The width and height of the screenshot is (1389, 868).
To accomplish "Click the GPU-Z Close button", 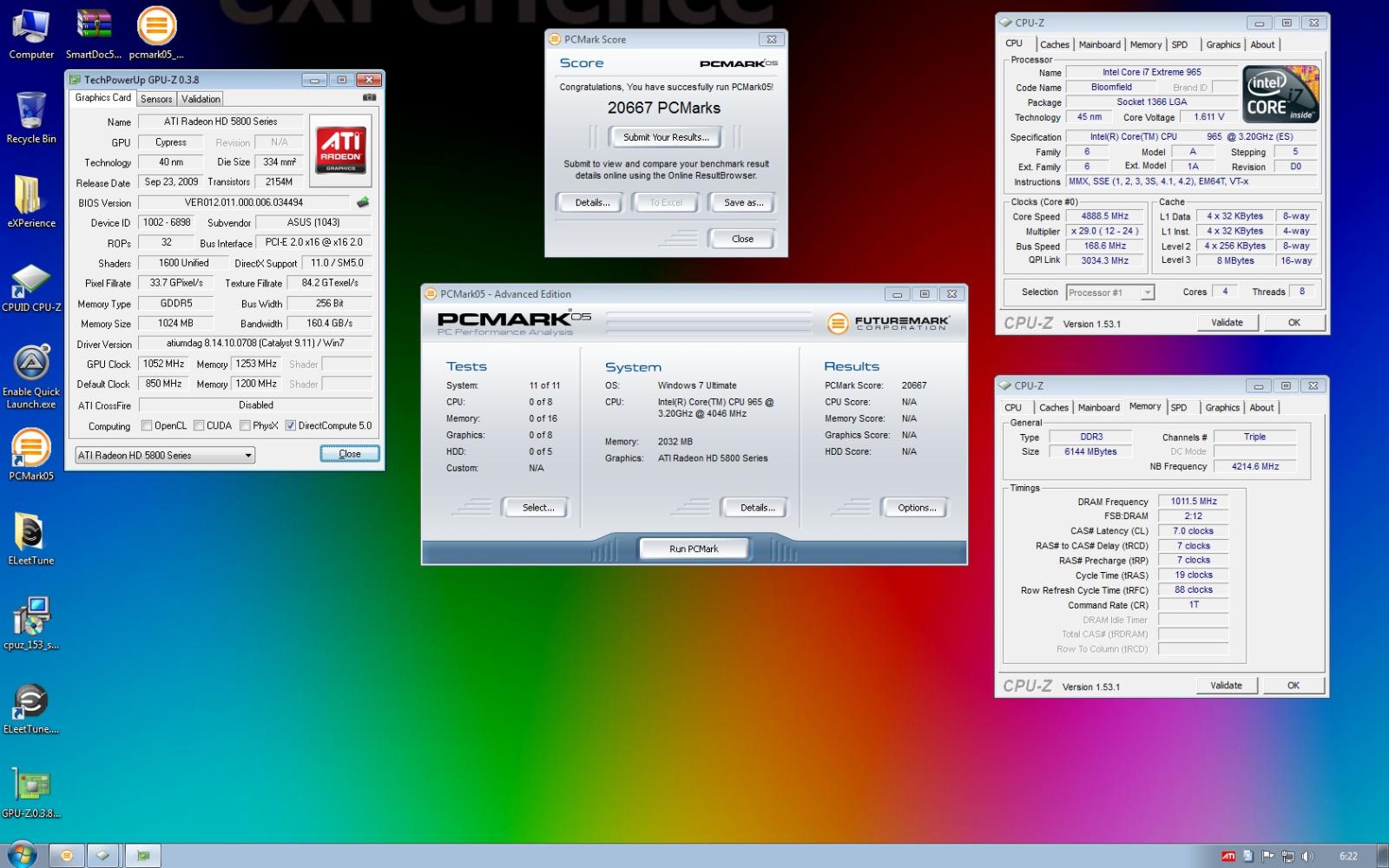I will click(350, 454).
